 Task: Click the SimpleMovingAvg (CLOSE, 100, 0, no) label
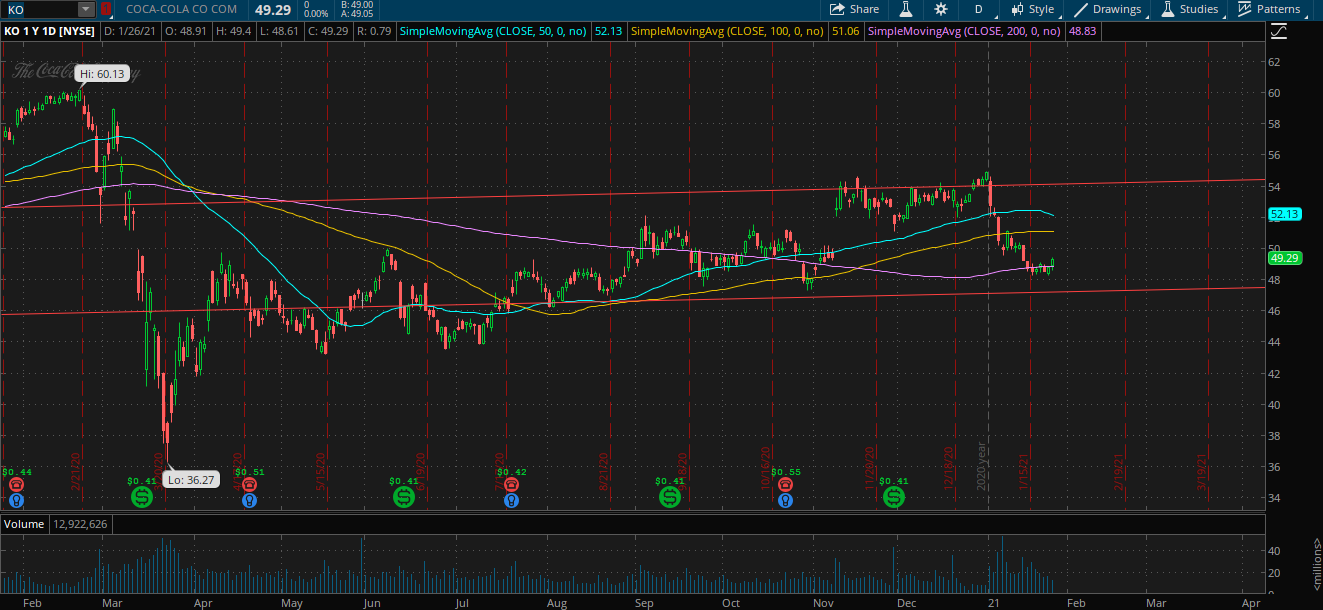pos(729,32)
